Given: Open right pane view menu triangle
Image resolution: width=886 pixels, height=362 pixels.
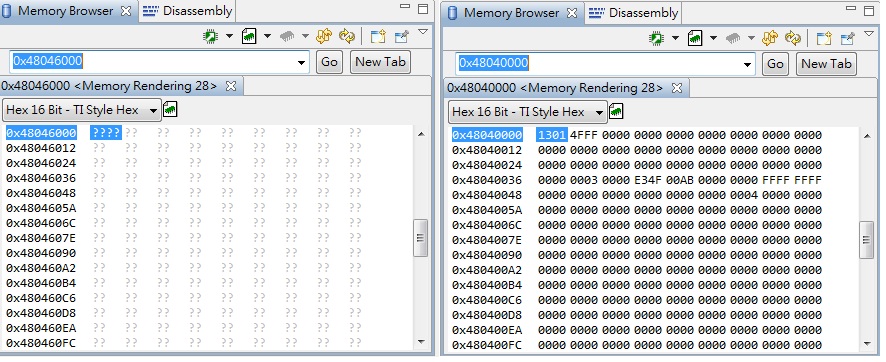Looking at the screenshot, I should click(869, 34).
